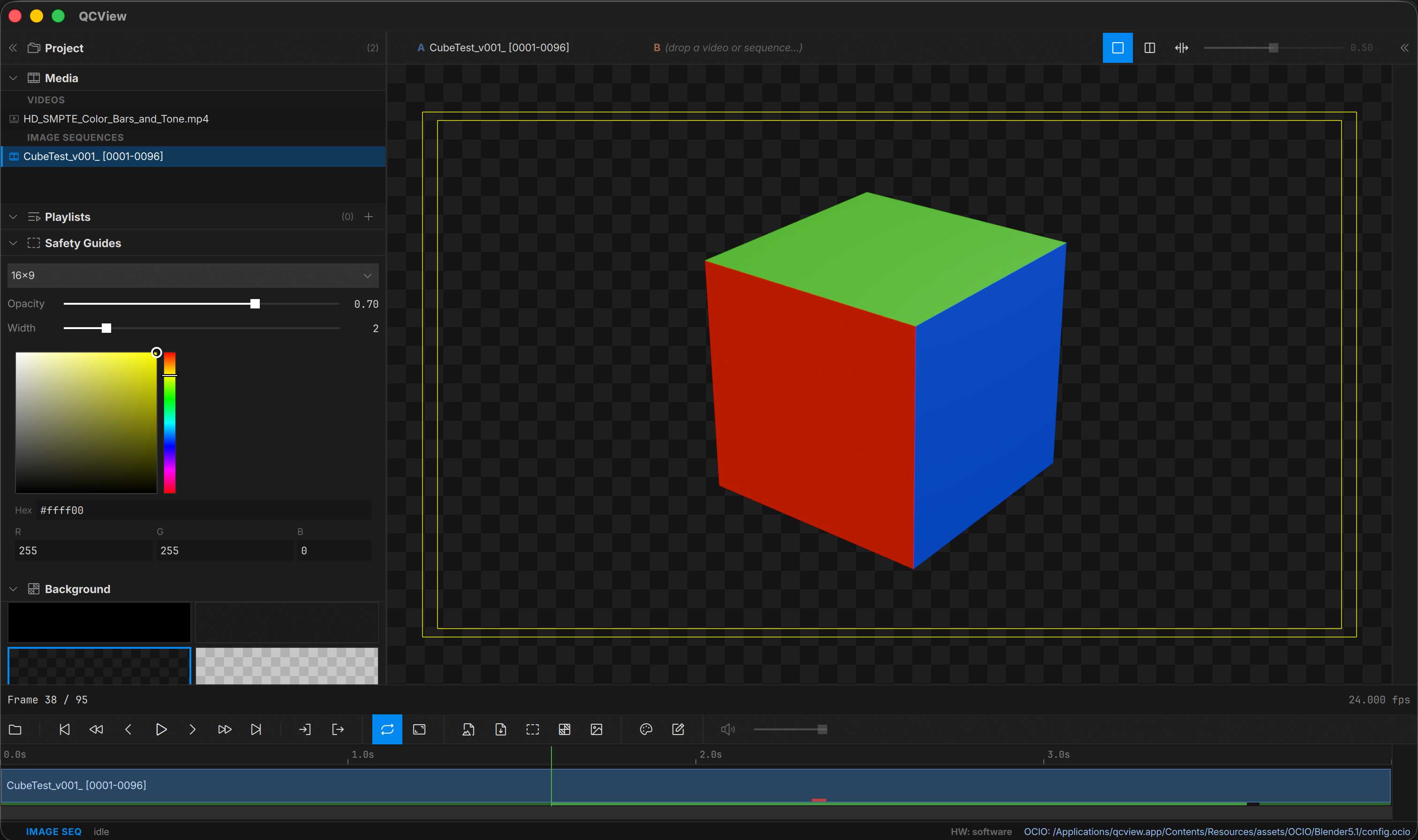Collapse the Project sidebar with double chevron
The height and width of the screenshot is (840, 1418).
point(13,47)
